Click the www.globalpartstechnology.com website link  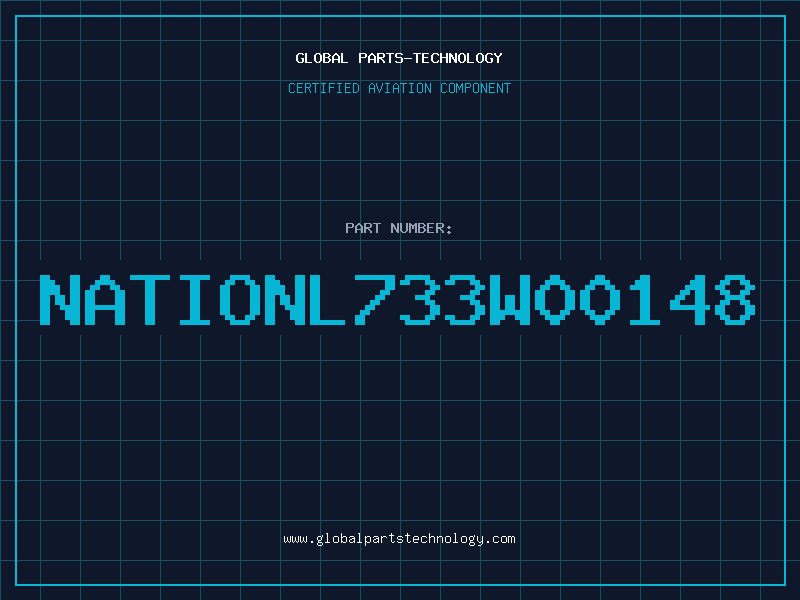coord(399,539)
